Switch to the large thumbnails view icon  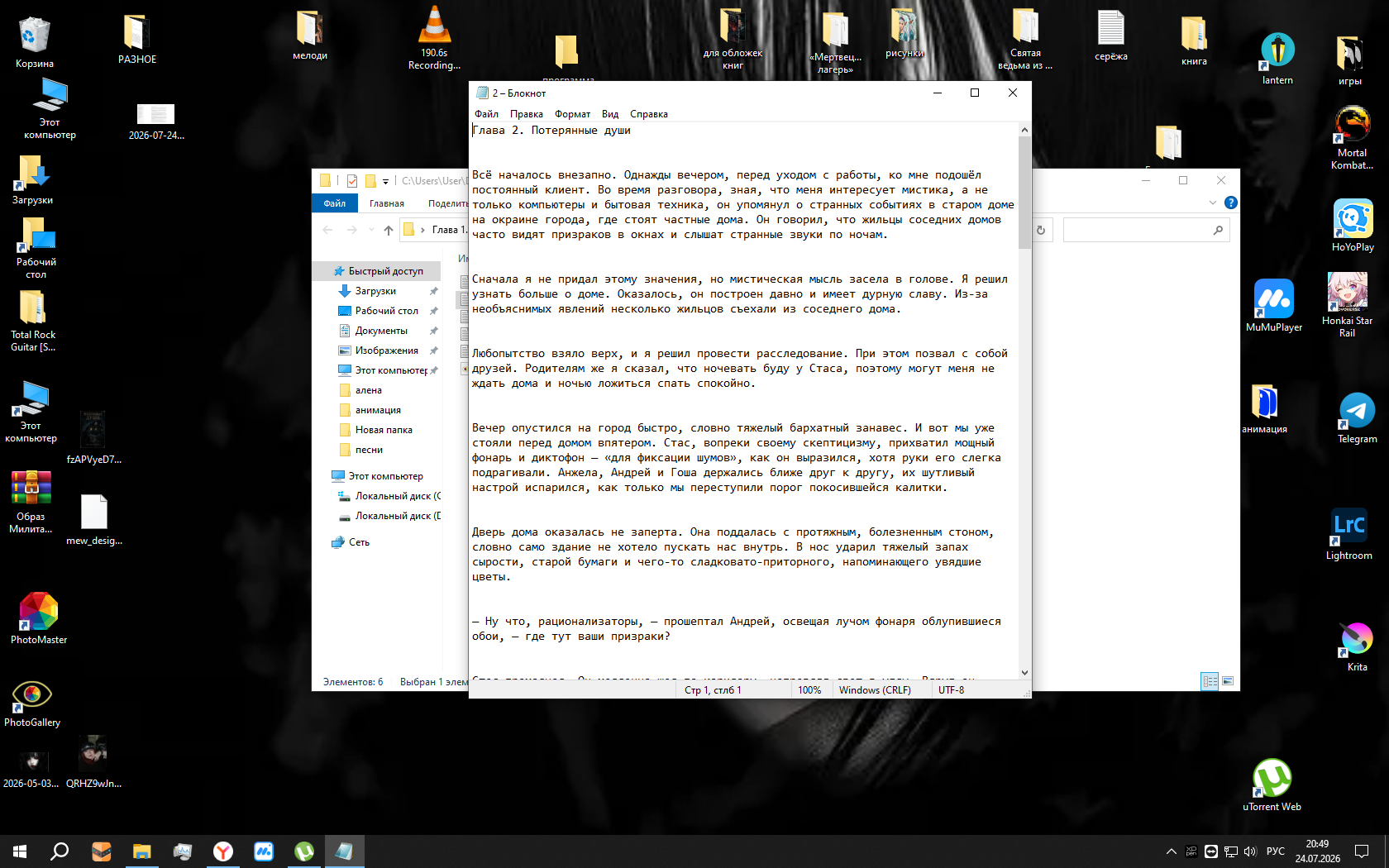click(1228, 681)
